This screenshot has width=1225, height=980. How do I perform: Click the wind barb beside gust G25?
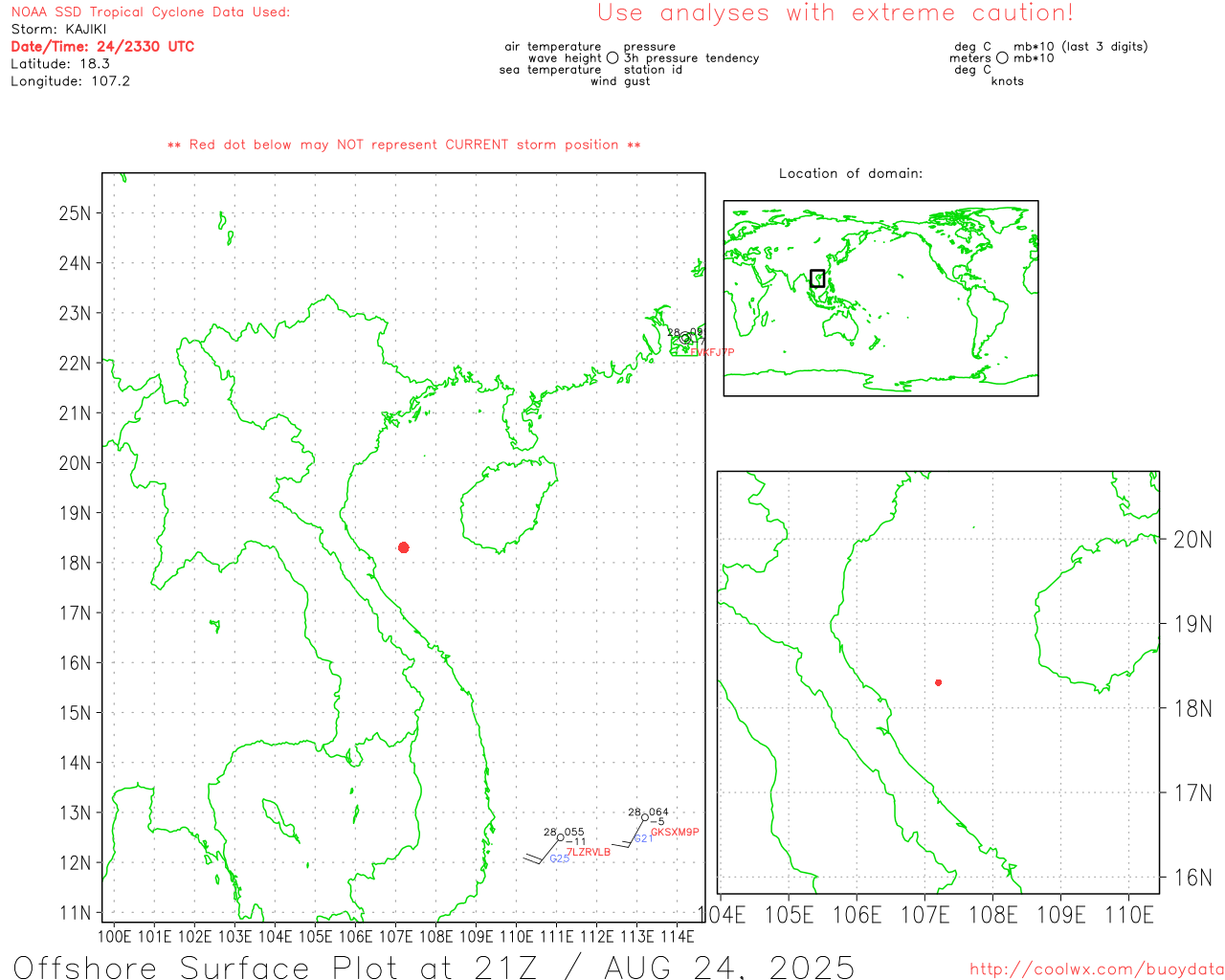point(541,852)
